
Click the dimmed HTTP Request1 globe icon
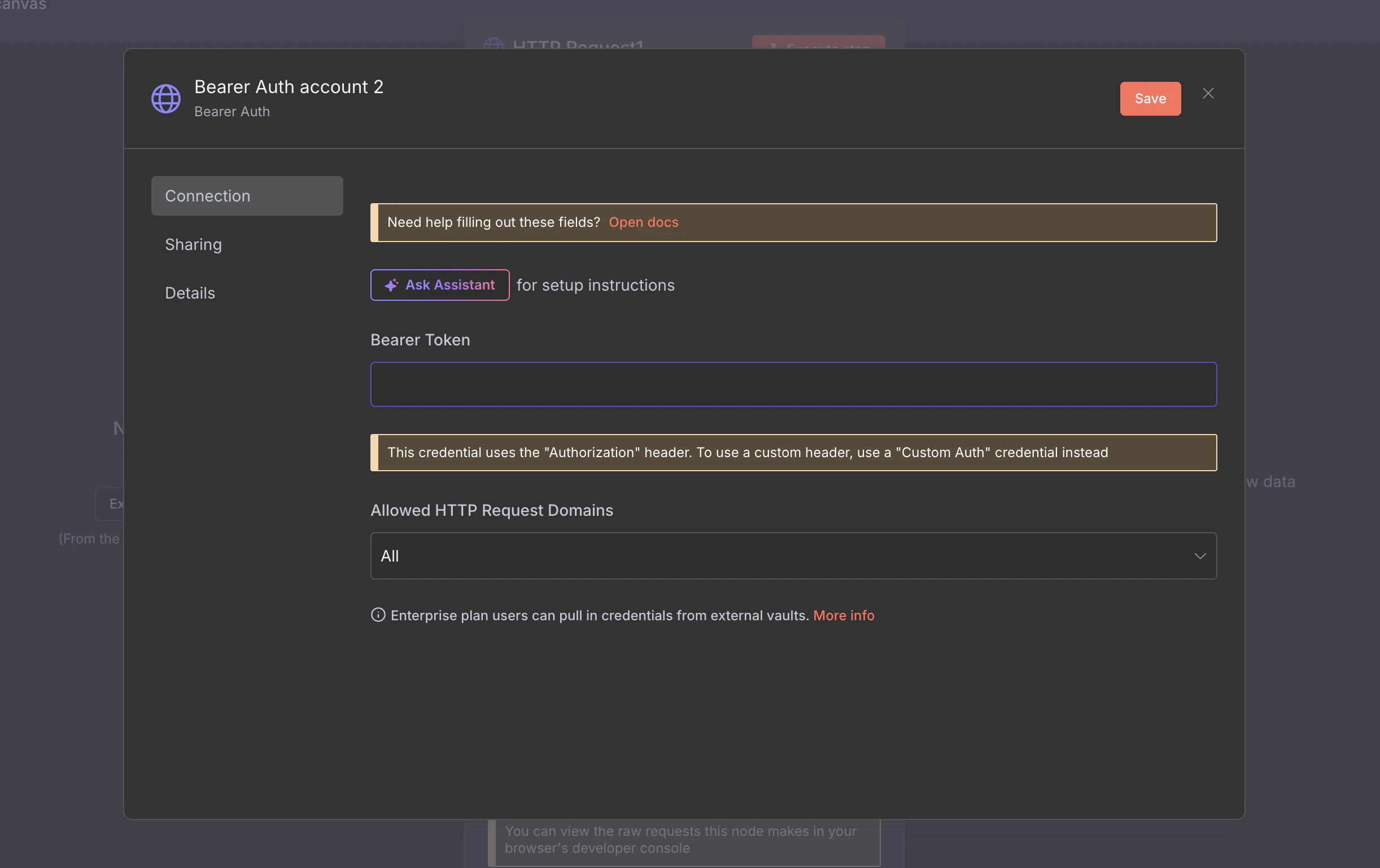coord(493,43)
